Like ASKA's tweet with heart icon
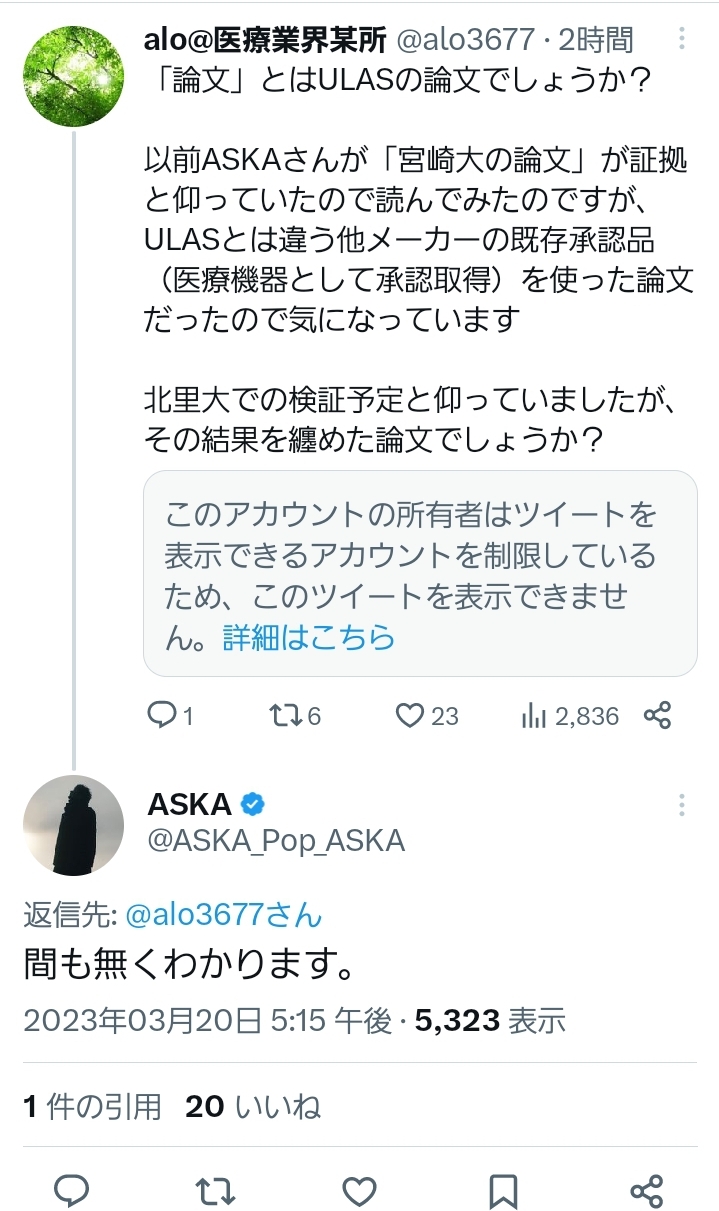Image resolution: width=719 pixels, height=1211 pixels. tap(359, 1190)
